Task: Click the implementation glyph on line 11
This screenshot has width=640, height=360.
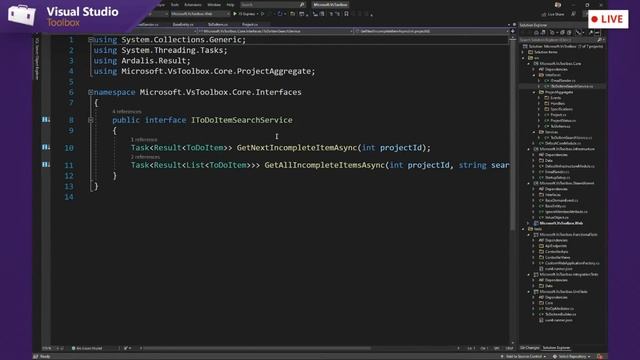Action: [x=46, y=164]
